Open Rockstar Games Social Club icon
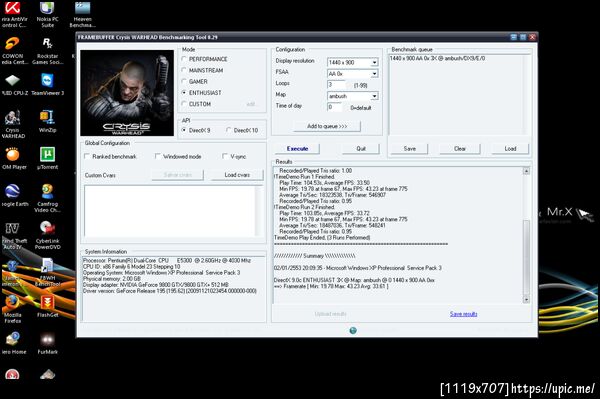Viewport: 600px width, 399px height. point(47,51)
